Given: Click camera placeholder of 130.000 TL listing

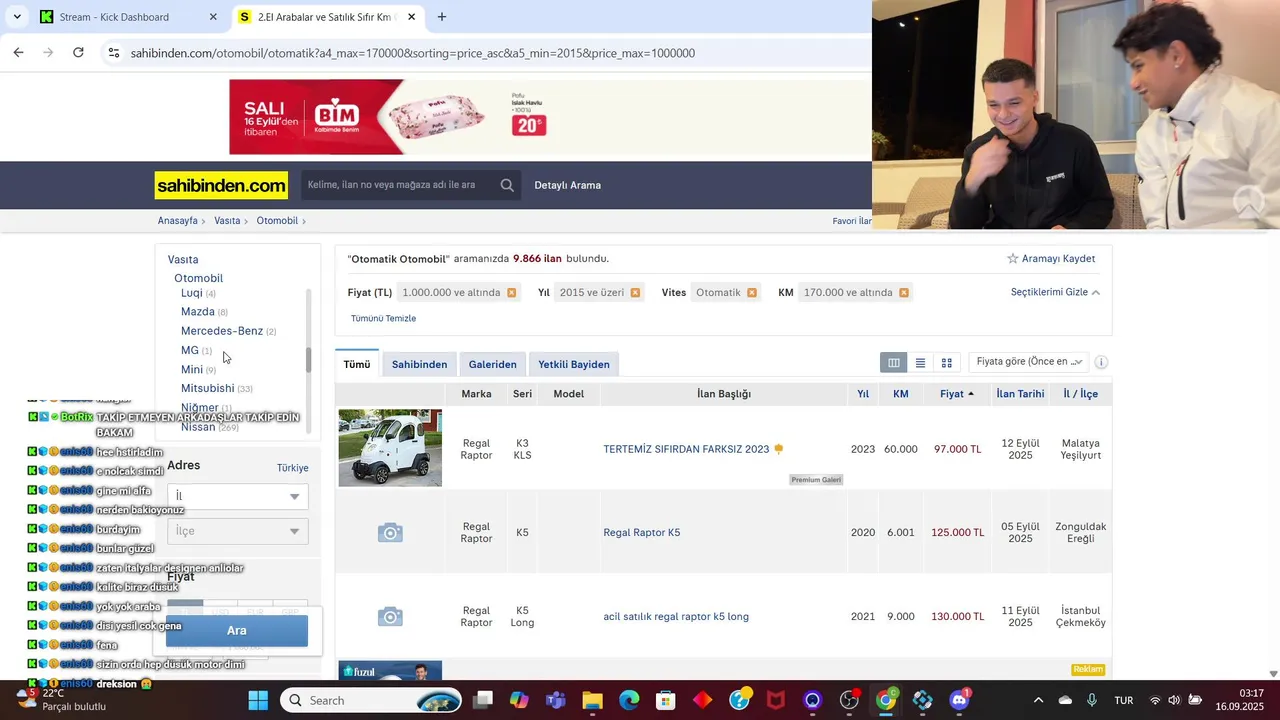Looking at the screenshot, I should pyautogui.click(x=390, y=617).
